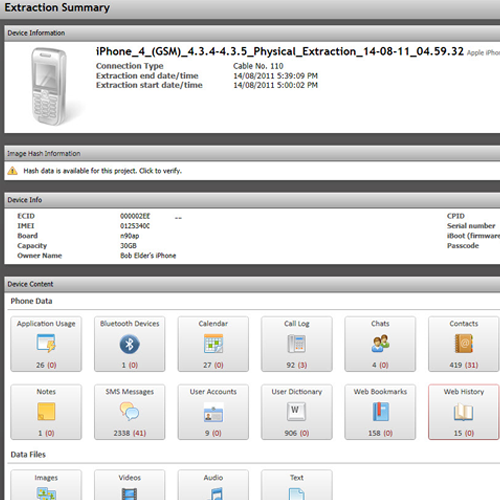Open the Chats people icon
The image size is (500, 500).
380,344
